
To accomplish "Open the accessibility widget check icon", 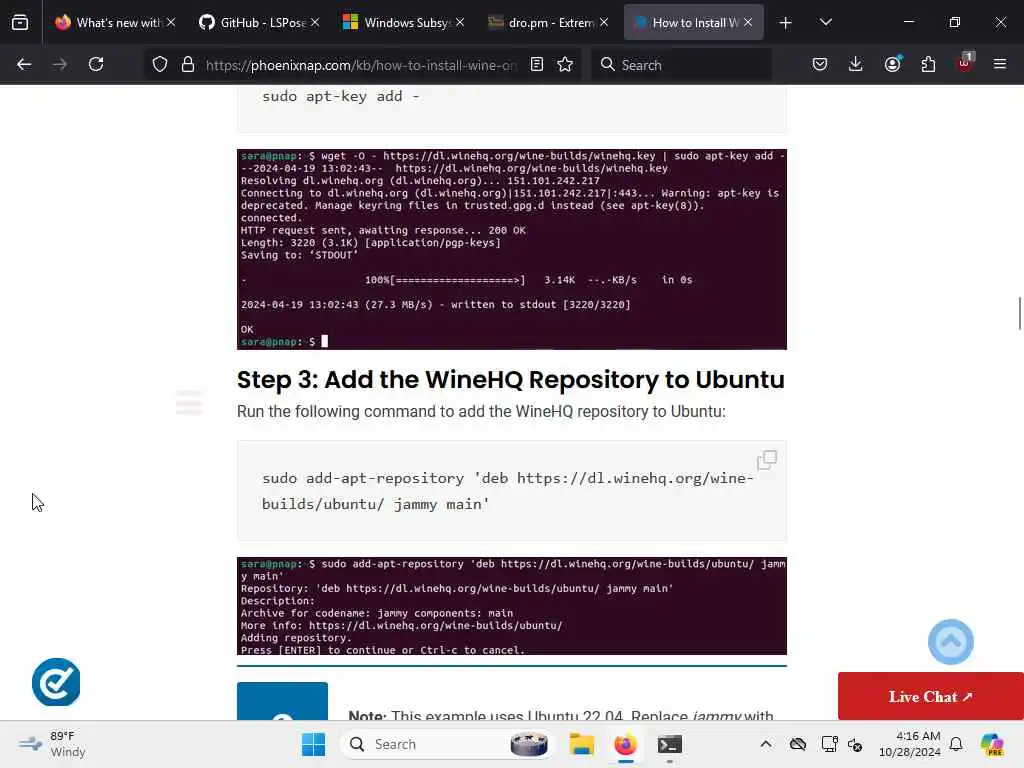I will pyautogui.click(x=56, y=682).
